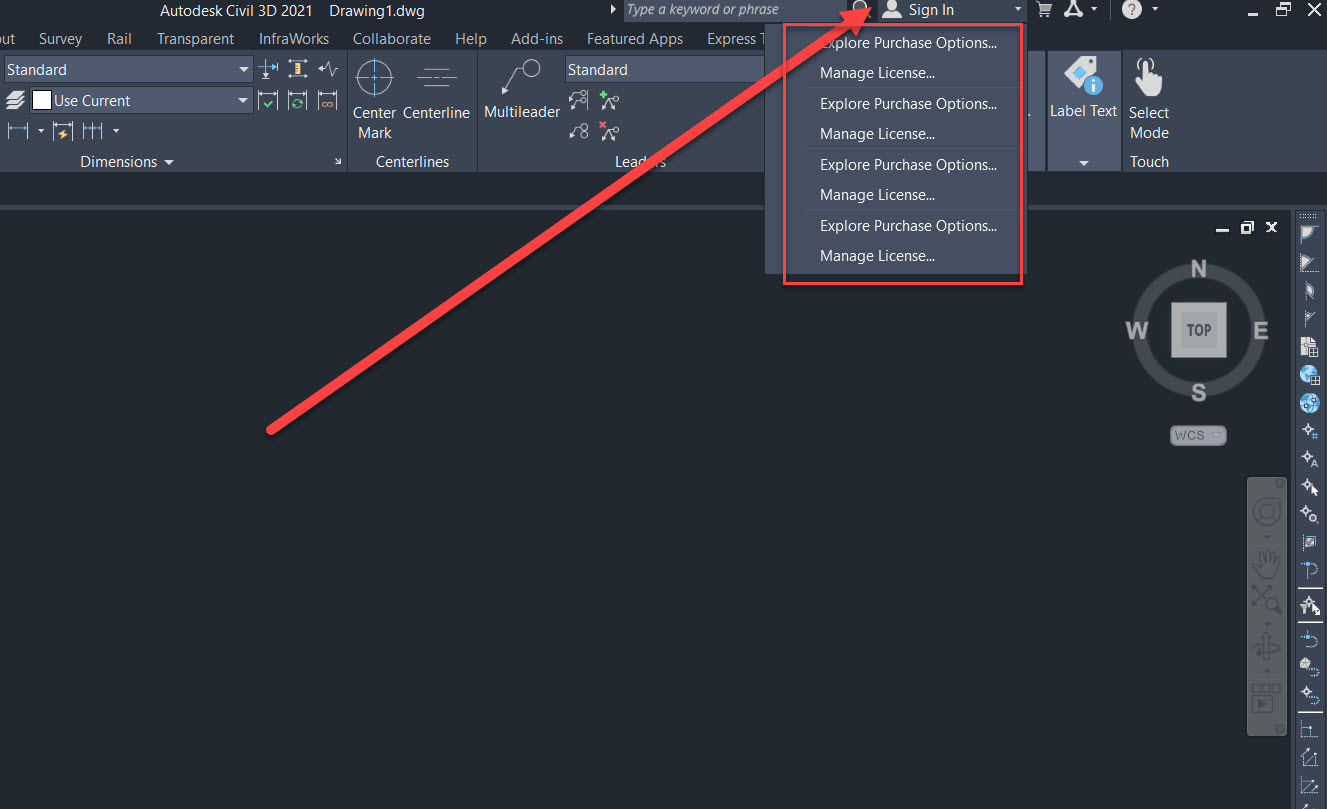Activate the Select Mode touch tool

coord(1149,98)
